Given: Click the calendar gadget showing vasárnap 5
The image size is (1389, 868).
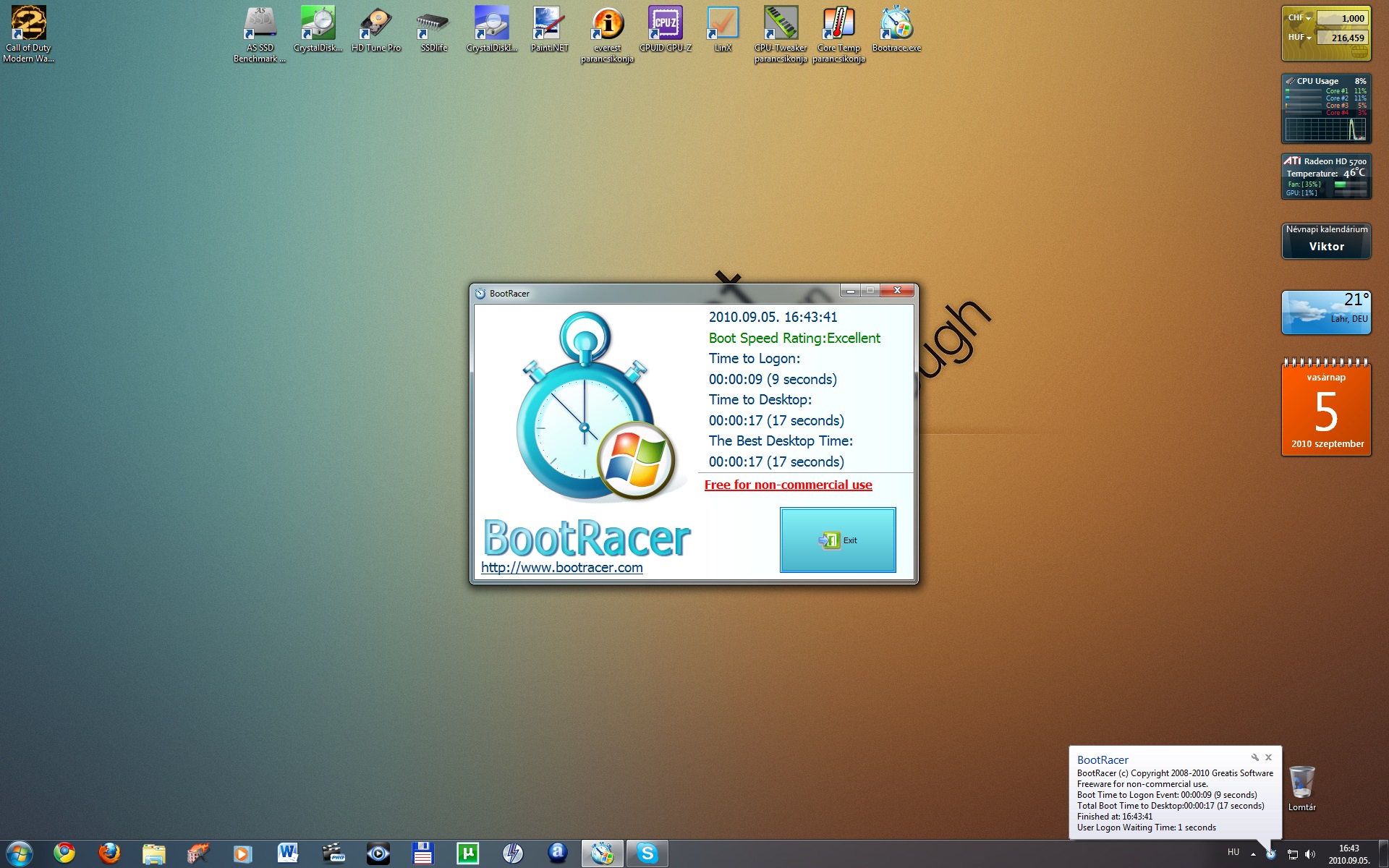Looking at the screenshot, I should pos(1326,407).
